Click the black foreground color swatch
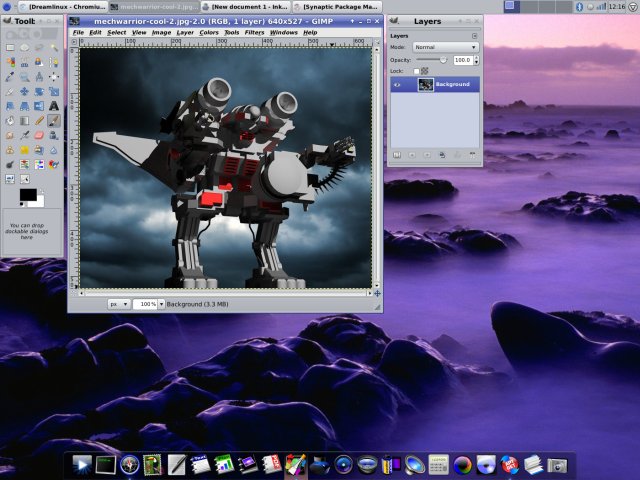The height and width of the screenshot is (480, 640). (x=28, y=195)
